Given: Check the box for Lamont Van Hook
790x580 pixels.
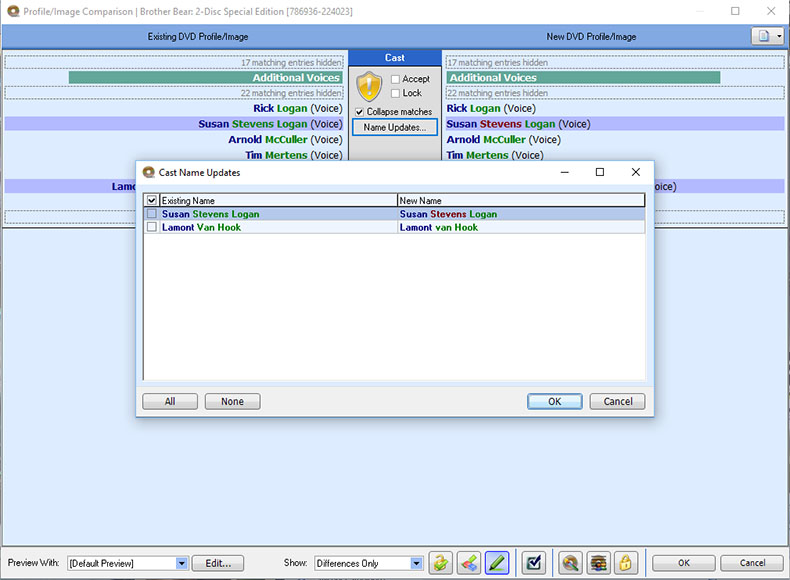Looking at the screenshot, I should [152, 227].
